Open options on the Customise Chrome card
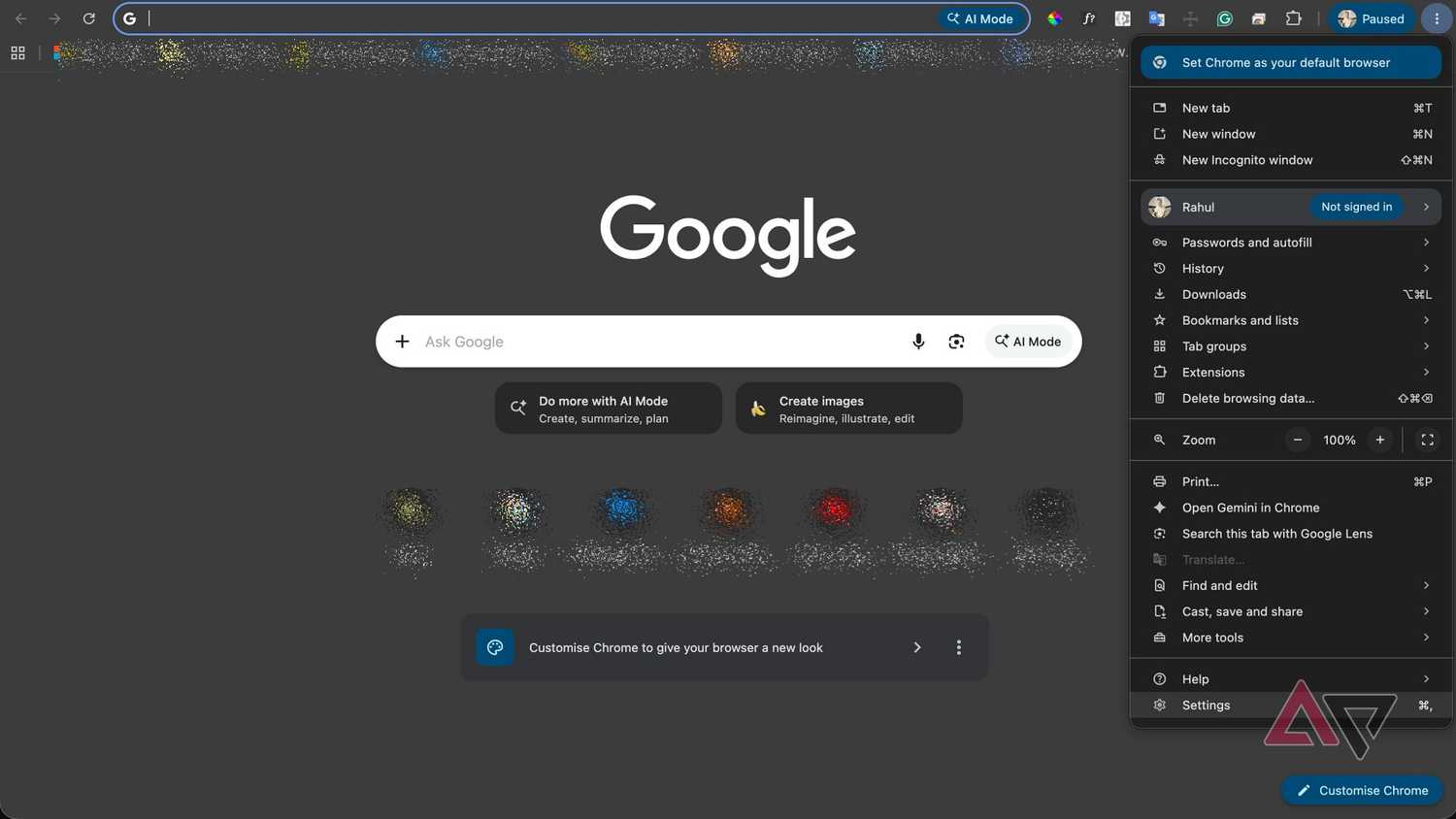 click(x=959, y=647)
